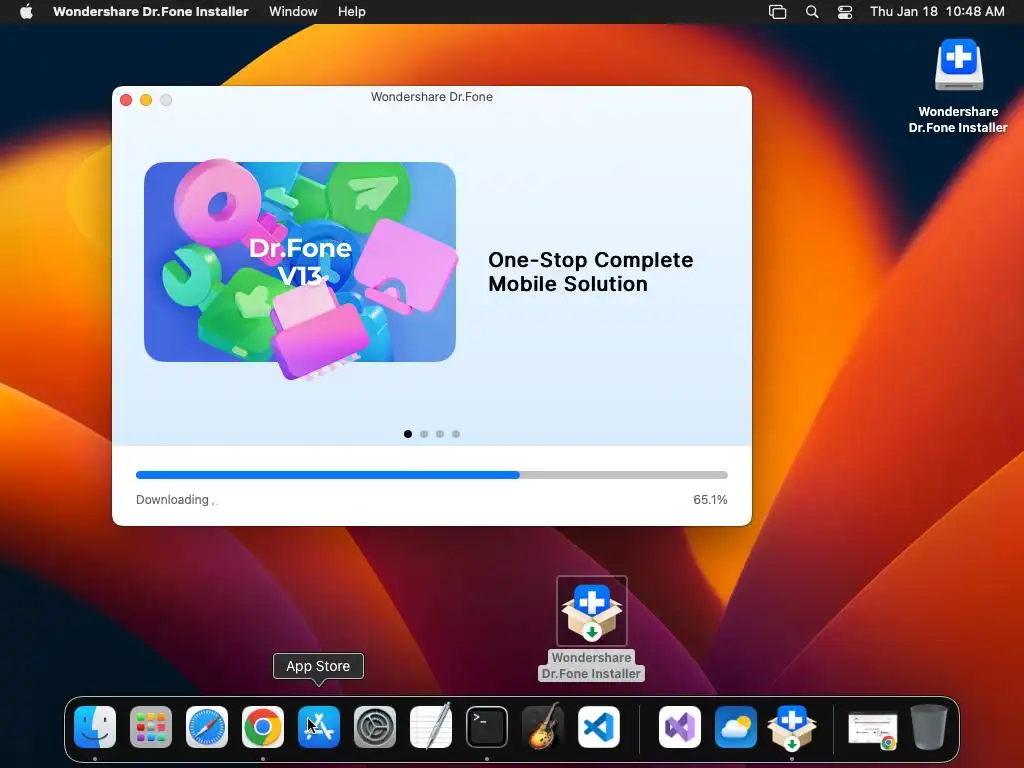Open Spotlight search in the menu bar
The height and width of the screenshot is (768, 1024).
click(x=812, y=11)
